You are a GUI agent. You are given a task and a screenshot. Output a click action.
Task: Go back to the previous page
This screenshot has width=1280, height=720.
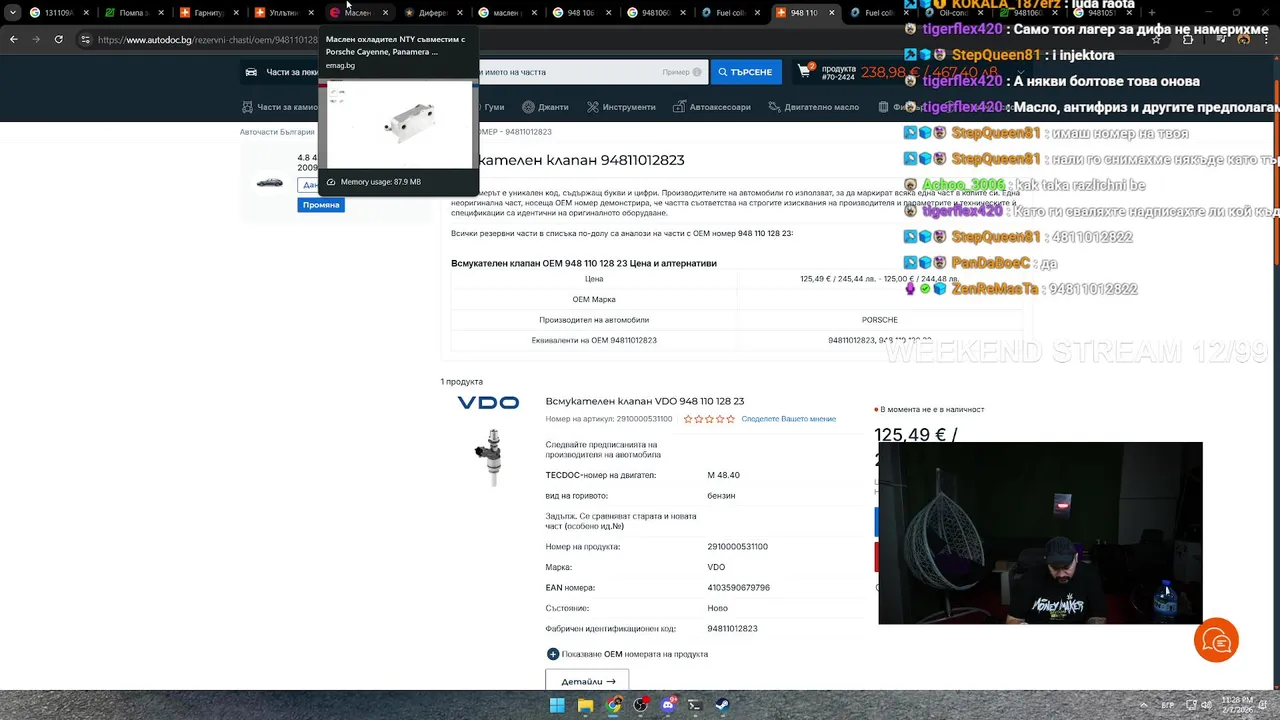click(14, 39)
